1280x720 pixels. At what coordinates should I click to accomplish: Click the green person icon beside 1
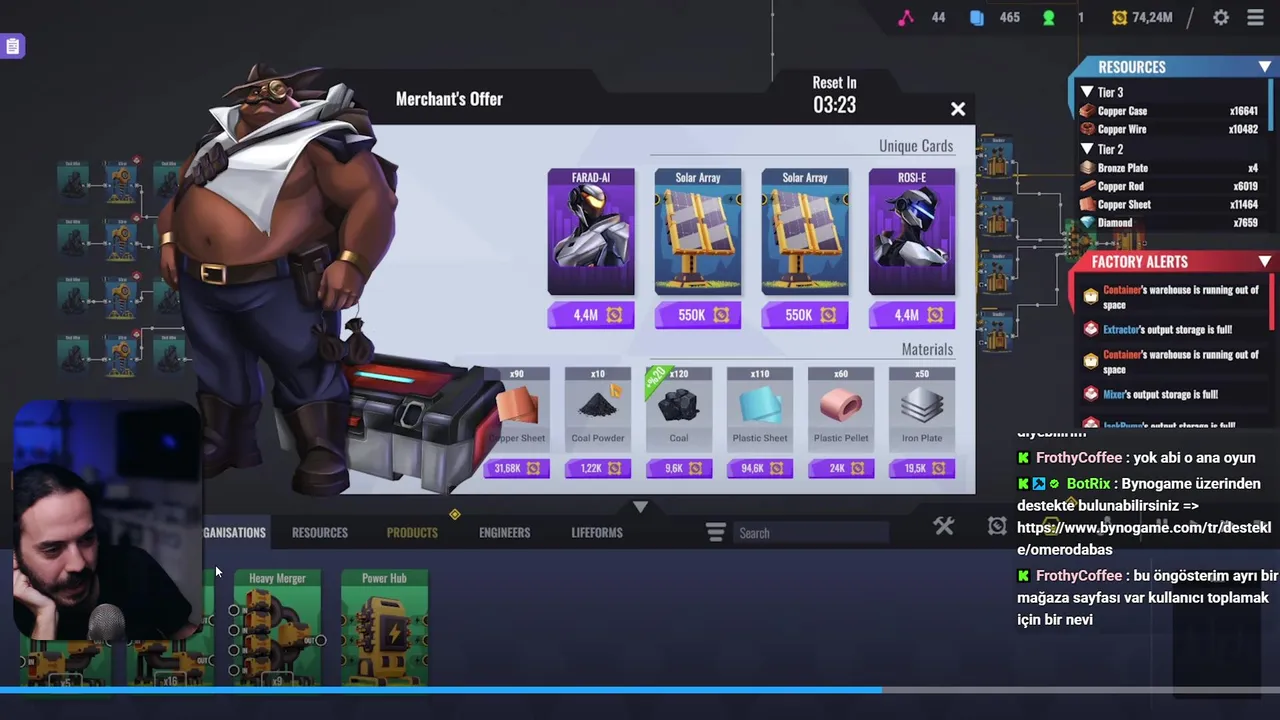[x=1048, y=17]
